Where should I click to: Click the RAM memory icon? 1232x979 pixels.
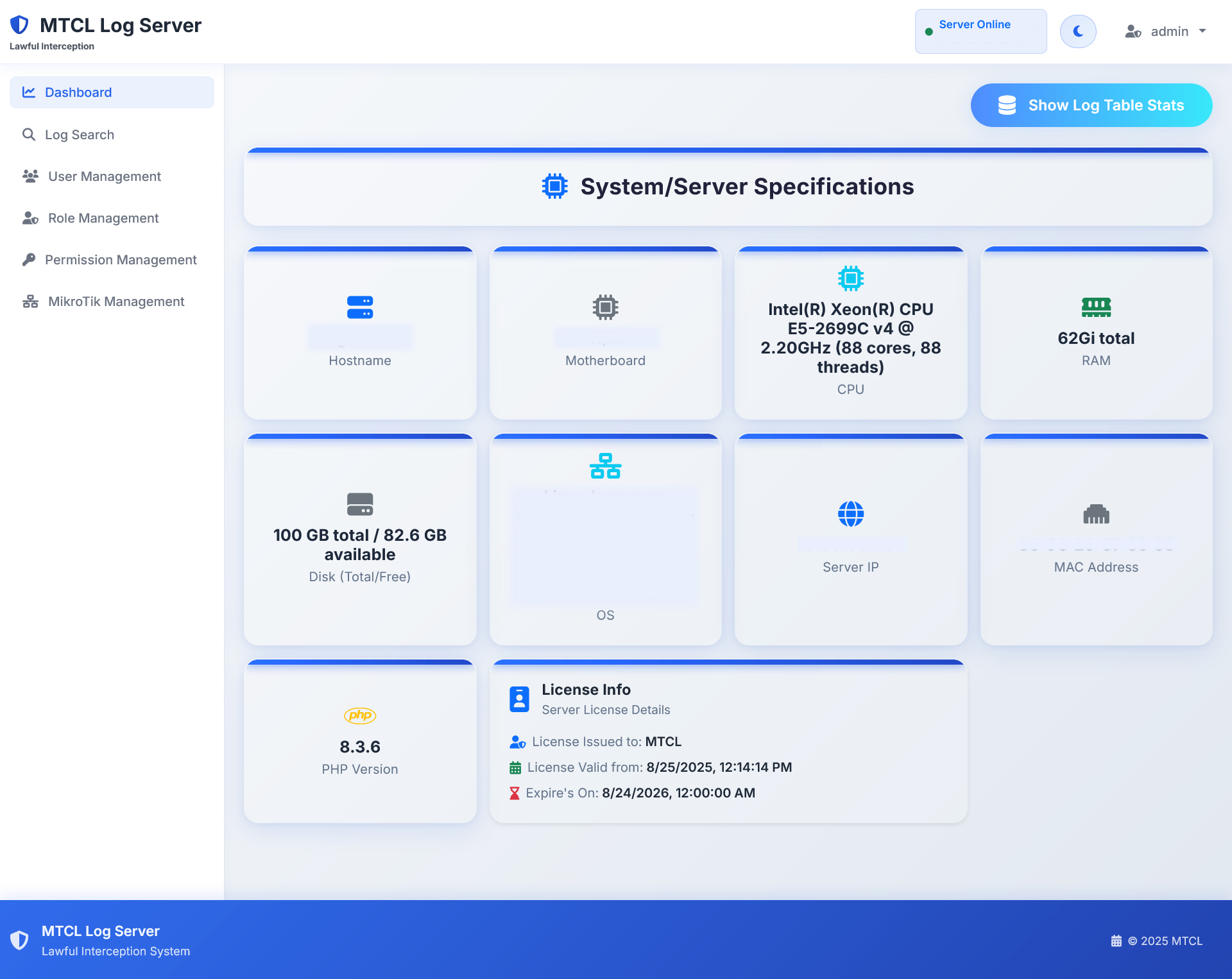coord(1096,307)
